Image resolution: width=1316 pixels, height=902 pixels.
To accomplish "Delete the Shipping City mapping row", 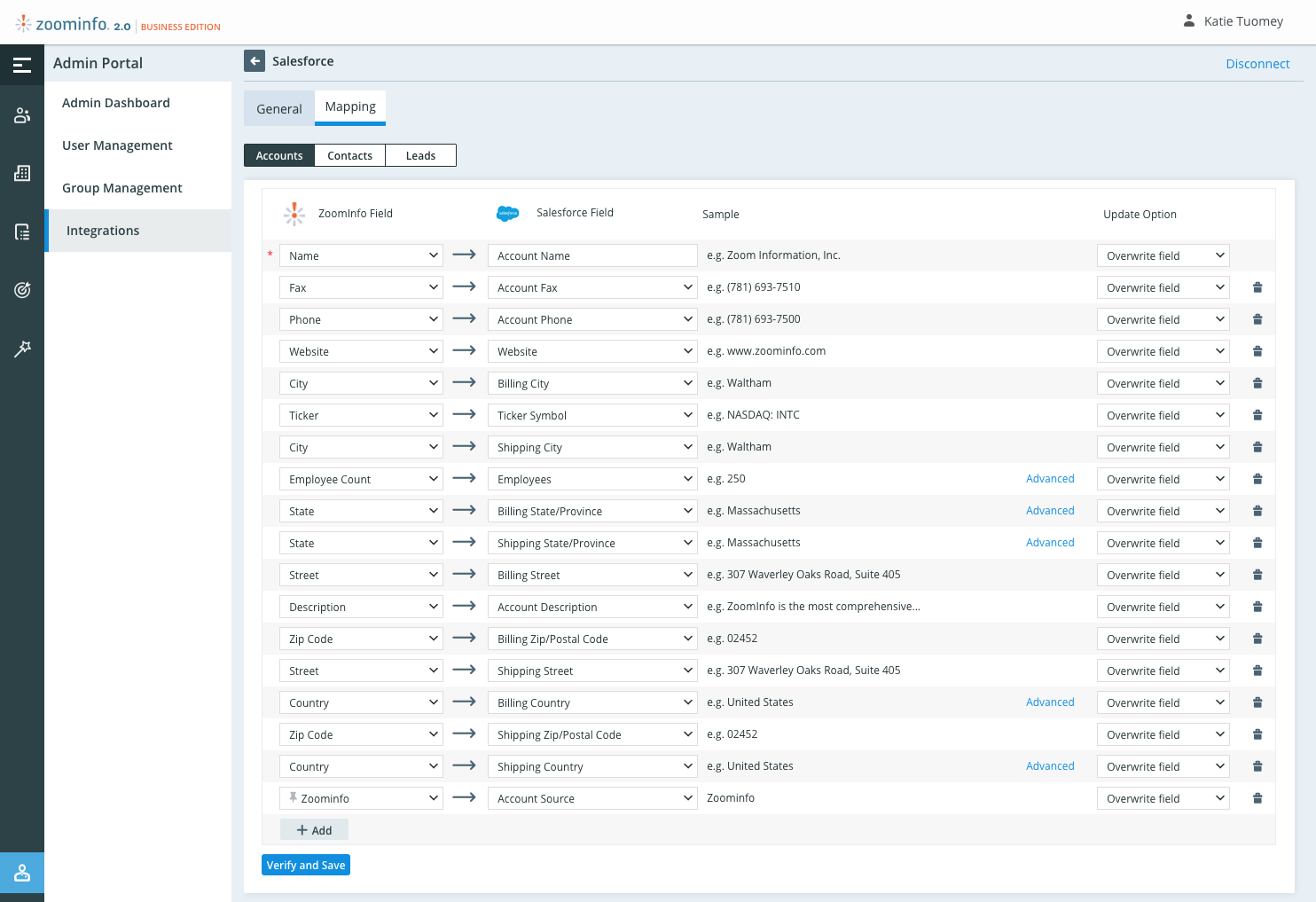I will pyautogui.click(x=1257, y=447).
